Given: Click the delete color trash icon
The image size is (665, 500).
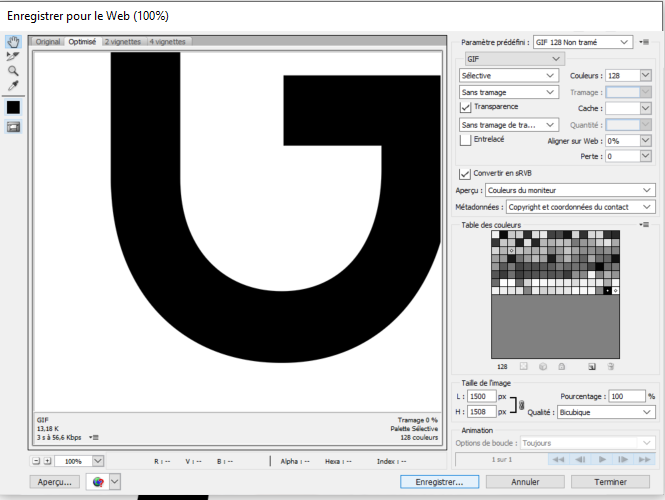Looking at the screenshot, I should click(611, 366).
